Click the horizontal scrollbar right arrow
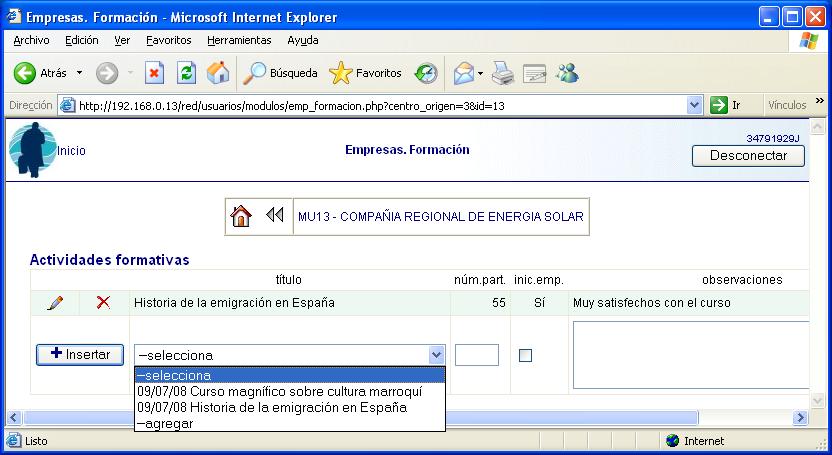 [800, 417]
